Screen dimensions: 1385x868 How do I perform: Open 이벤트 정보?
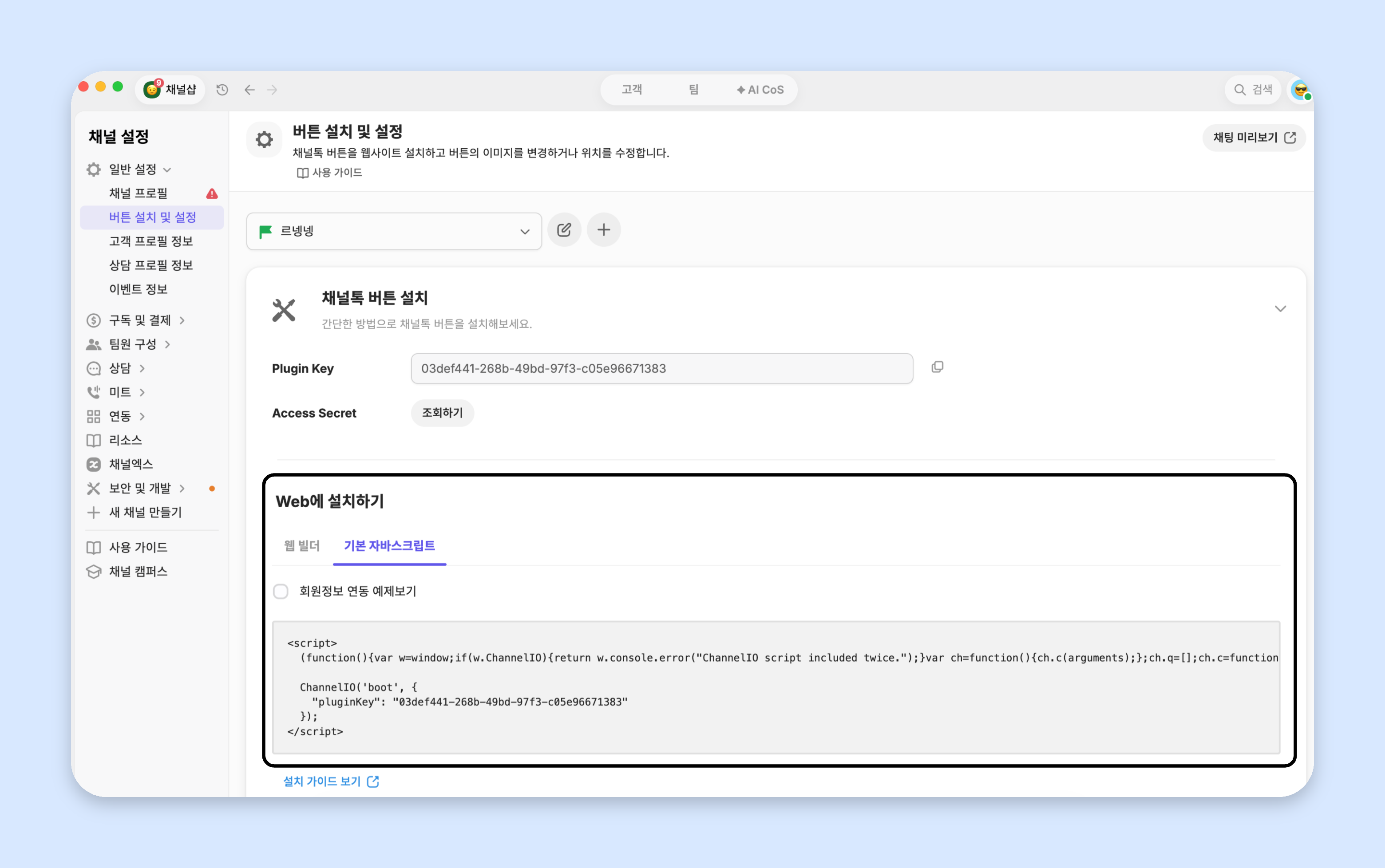(x=138, y=289)
